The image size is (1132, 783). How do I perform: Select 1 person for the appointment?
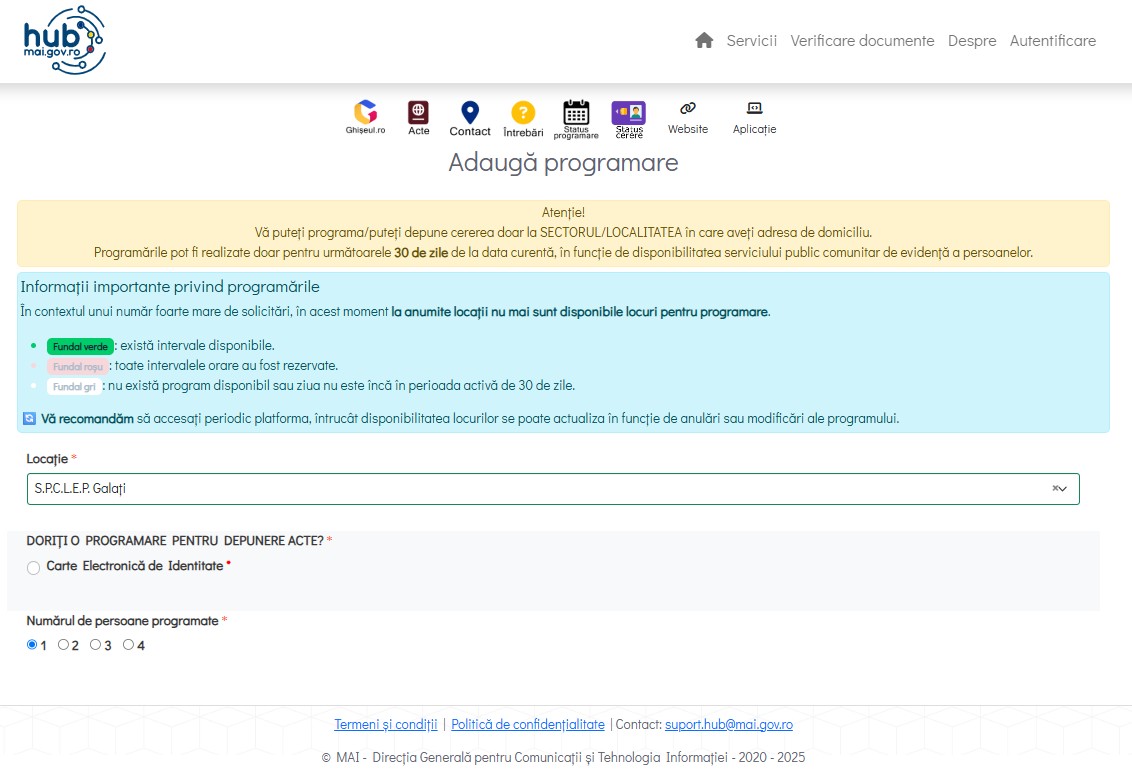[32, 644]
